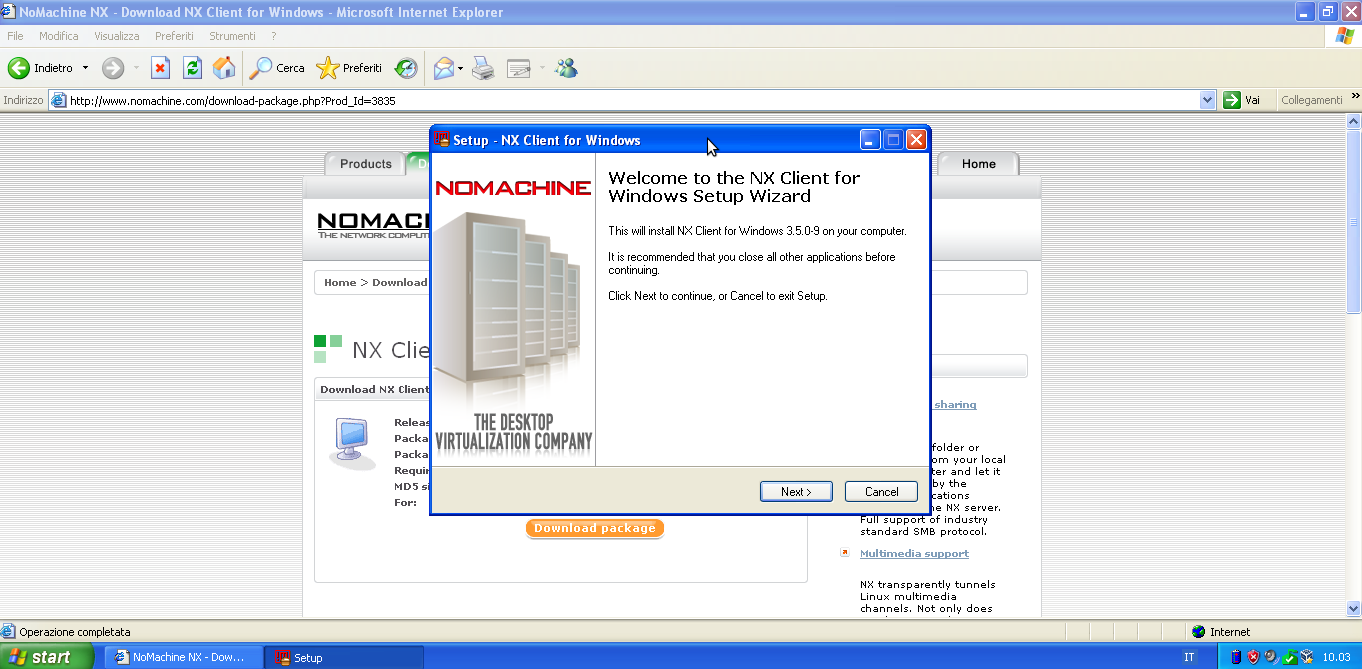Click the page vertical scrollbar up arrow
The width and height of the screenshot is (1362, 669).
[x=1353, y=121]
